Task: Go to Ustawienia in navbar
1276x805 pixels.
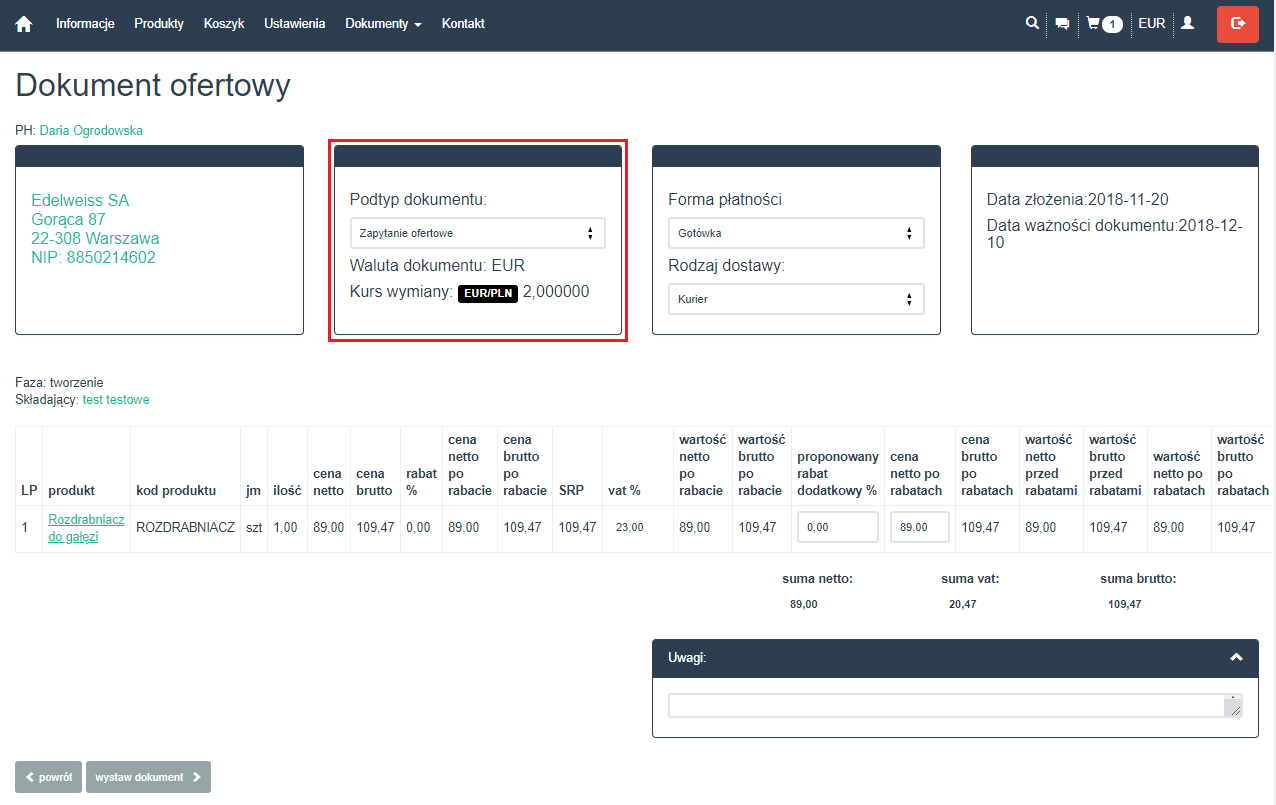Action: pyautogui.click(x=294, y=24)
